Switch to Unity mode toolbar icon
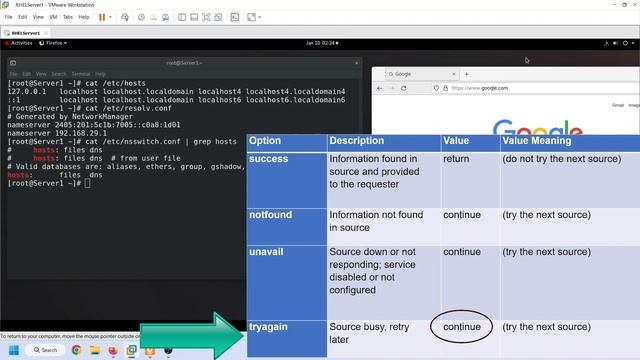This screenshot has height=360, width=640. coord(218,17)
